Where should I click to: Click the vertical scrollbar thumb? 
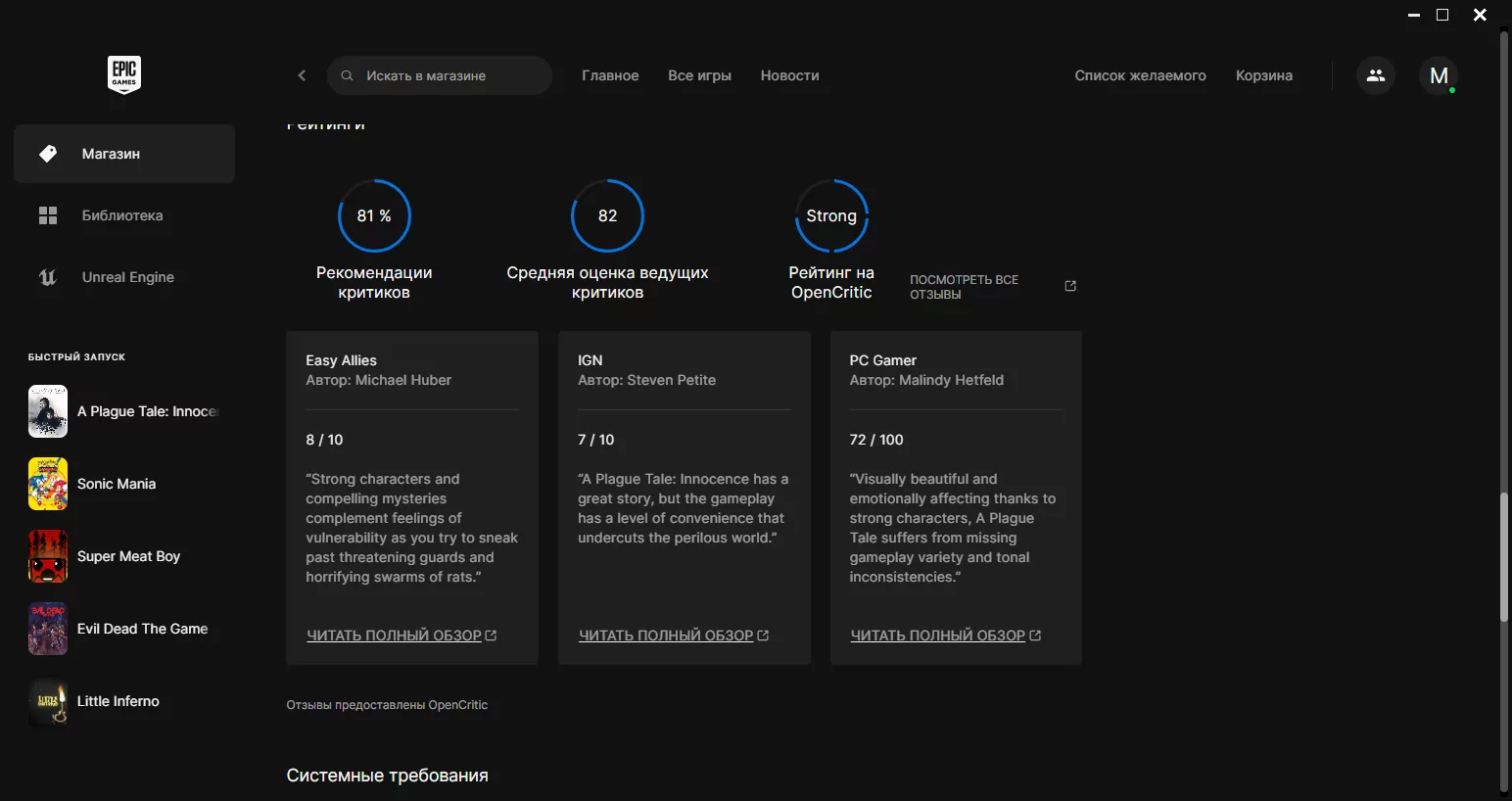pos(1505,556)
